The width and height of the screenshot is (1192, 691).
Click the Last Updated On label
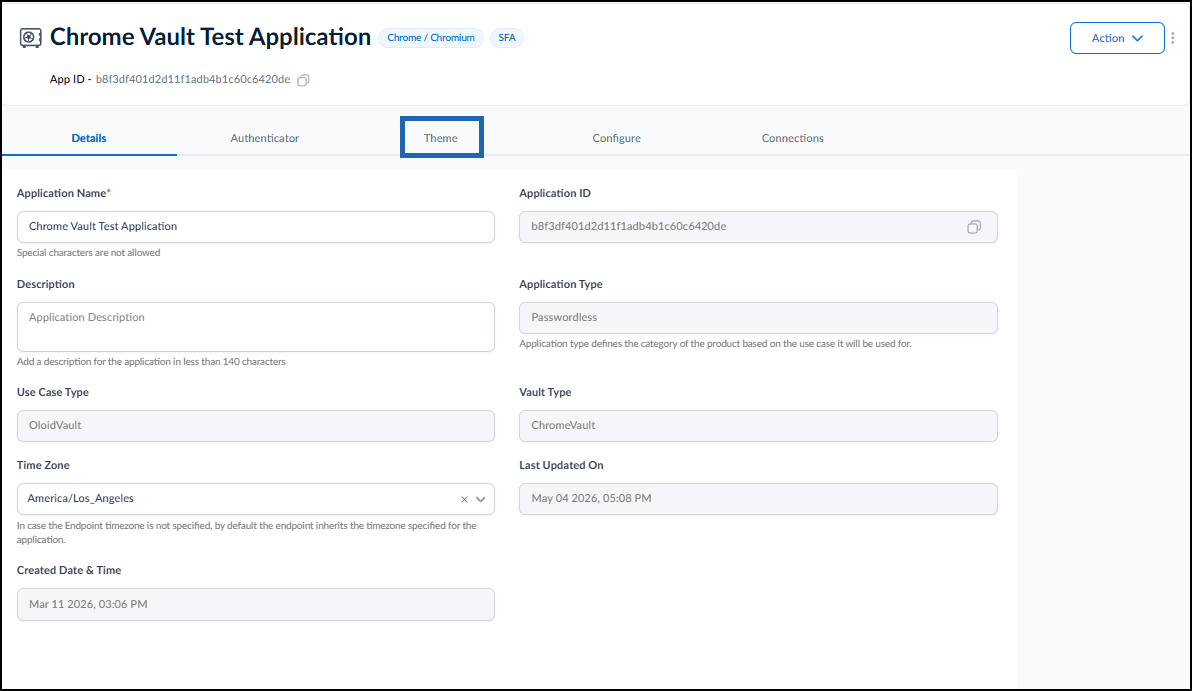pos(561,465)
